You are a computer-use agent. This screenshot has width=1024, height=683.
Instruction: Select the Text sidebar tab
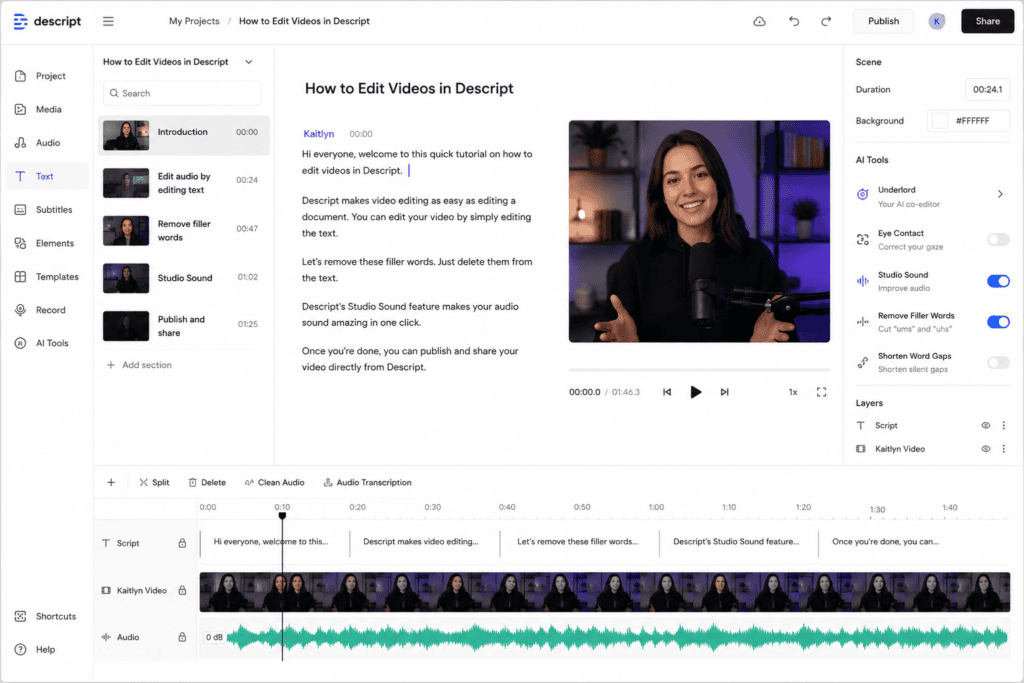(47, 176)
